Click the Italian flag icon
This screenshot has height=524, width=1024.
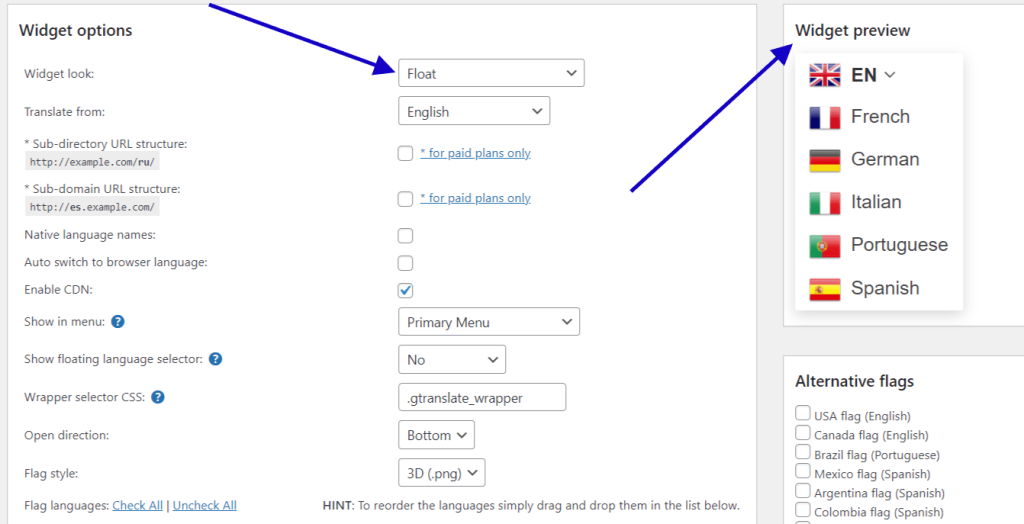(x=825, y=203)
